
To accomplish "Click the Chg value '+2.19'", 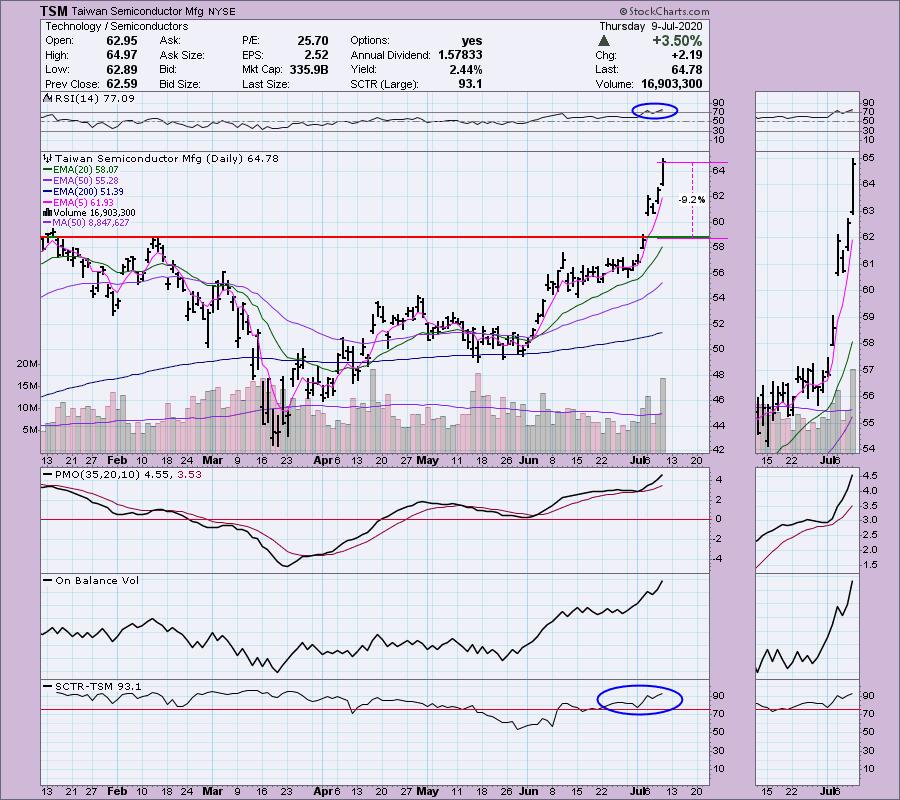I will pyautogui.click(x=688, y=55).
